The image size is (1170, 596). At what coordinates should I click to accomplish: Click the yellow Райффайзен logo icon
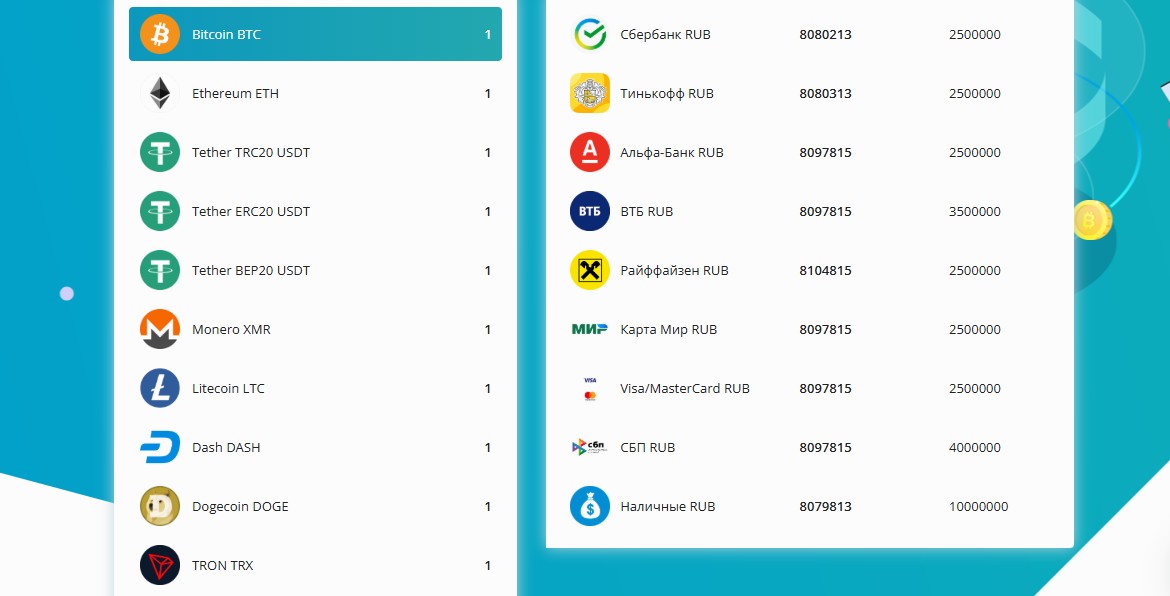click(x=589, y=270)
